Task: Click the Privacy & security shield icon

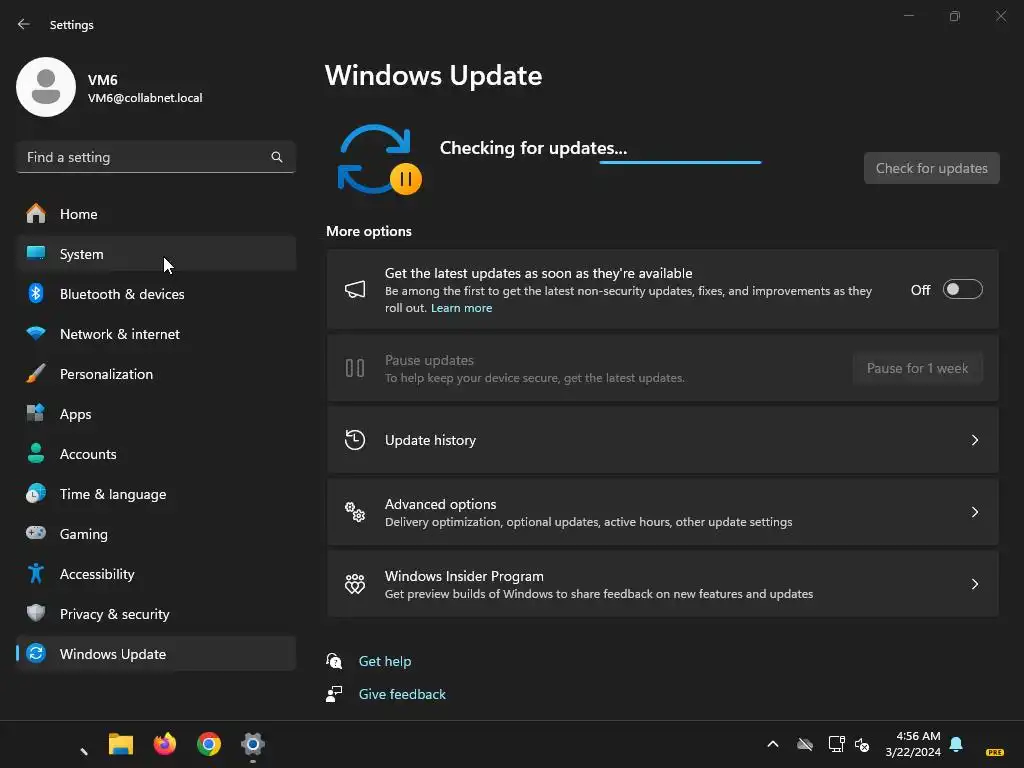Action: coord(36,613)
